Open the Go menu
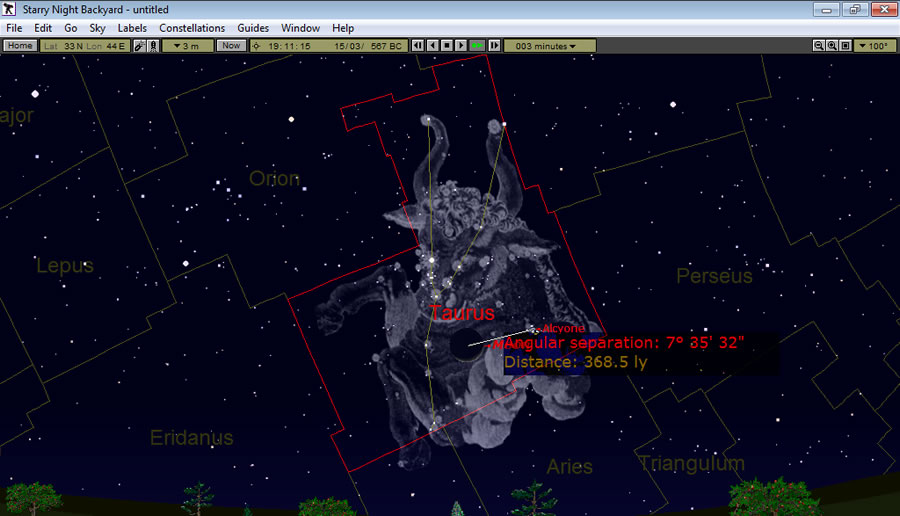 tap(71, 28)
